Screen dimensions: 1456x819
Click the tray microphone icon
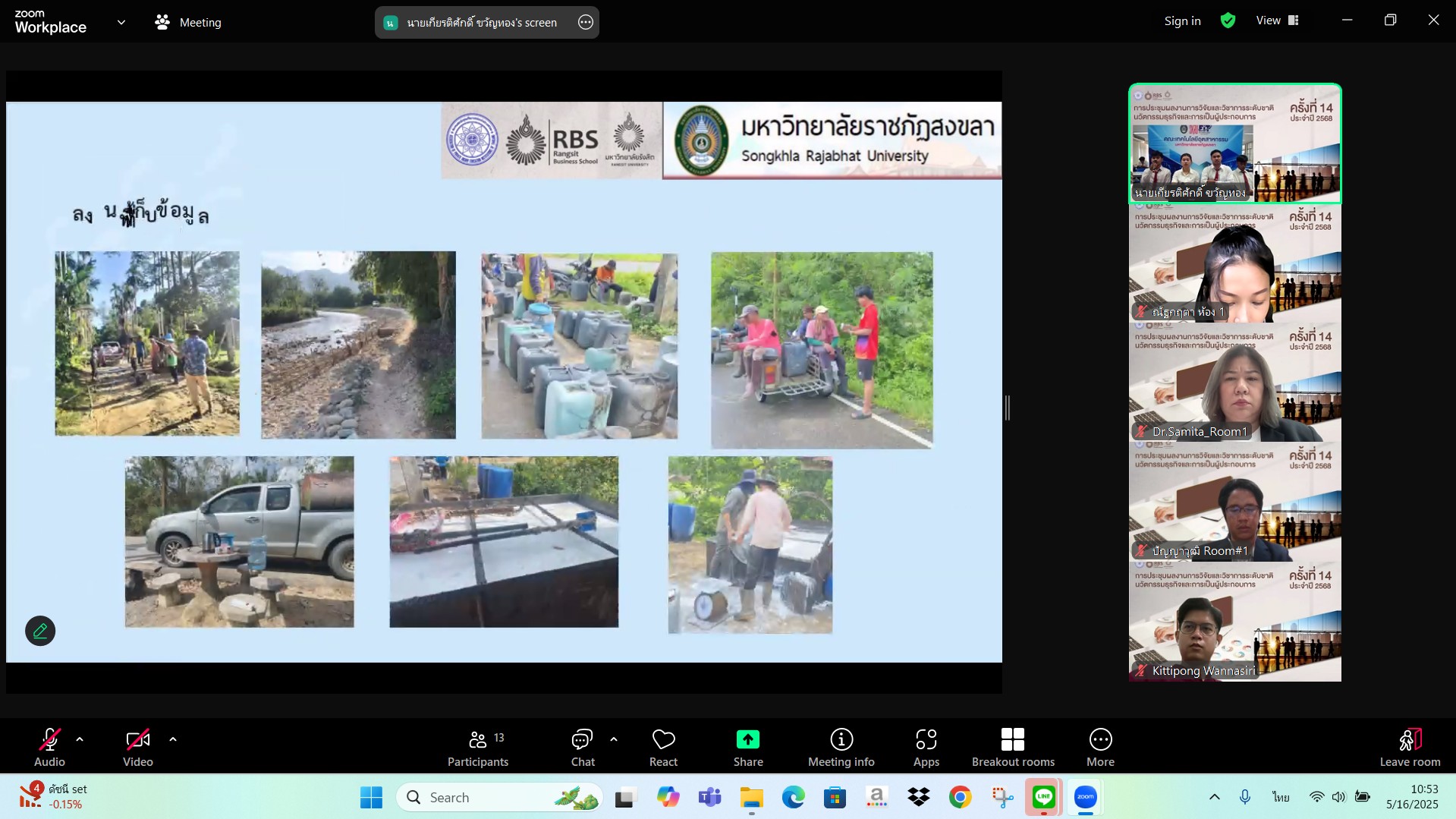point(1245,797)
